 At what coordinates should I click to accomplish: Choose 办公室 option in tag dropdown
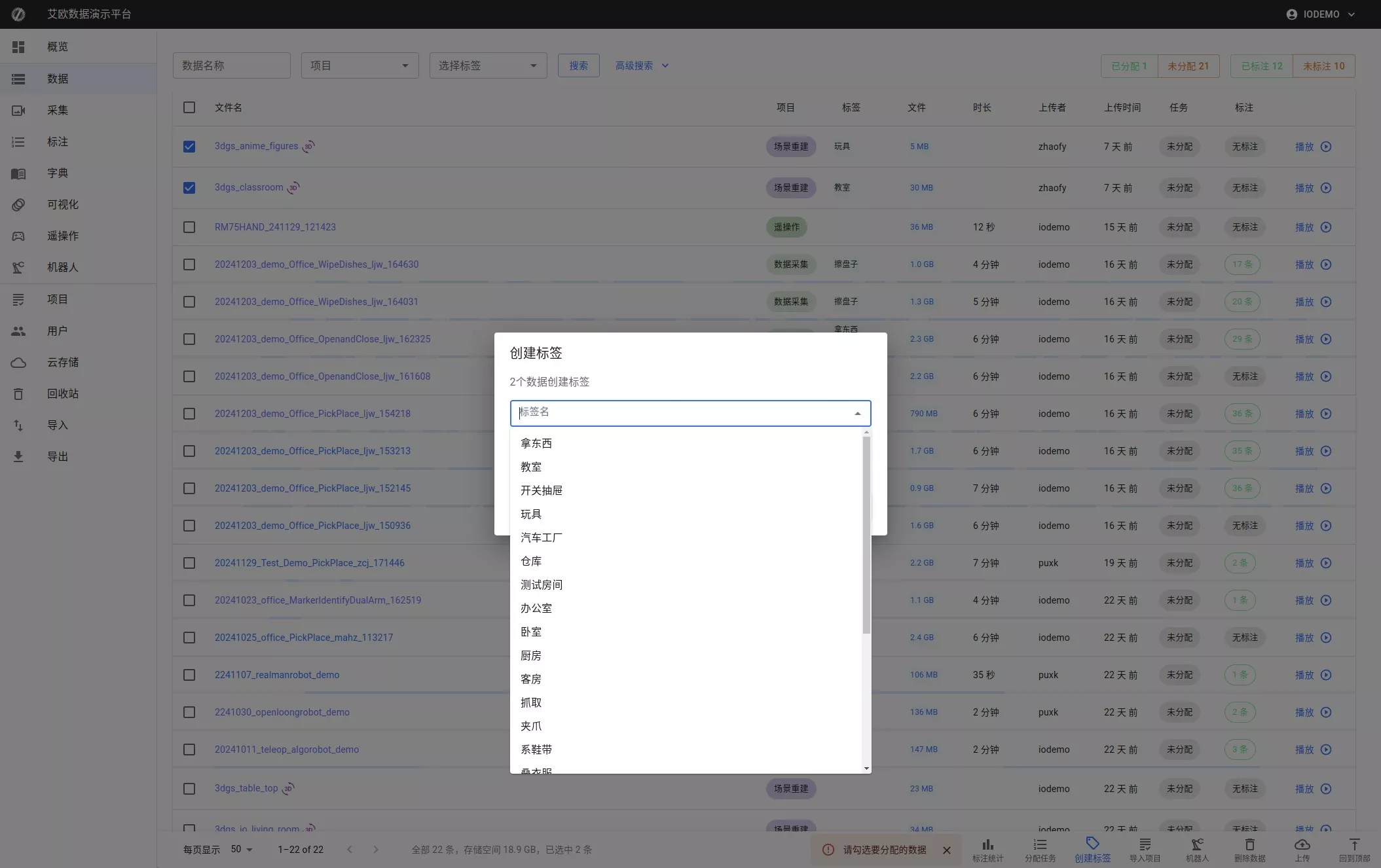point(536,608)
